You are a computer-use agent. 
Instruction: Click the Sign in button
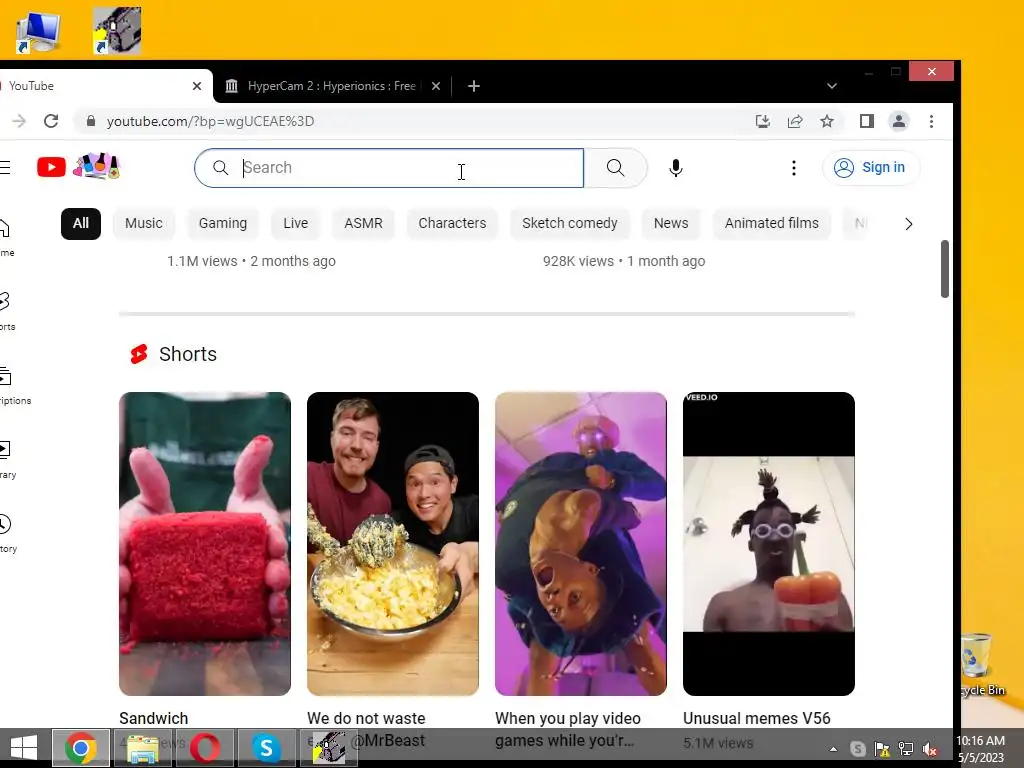[871, 168]
